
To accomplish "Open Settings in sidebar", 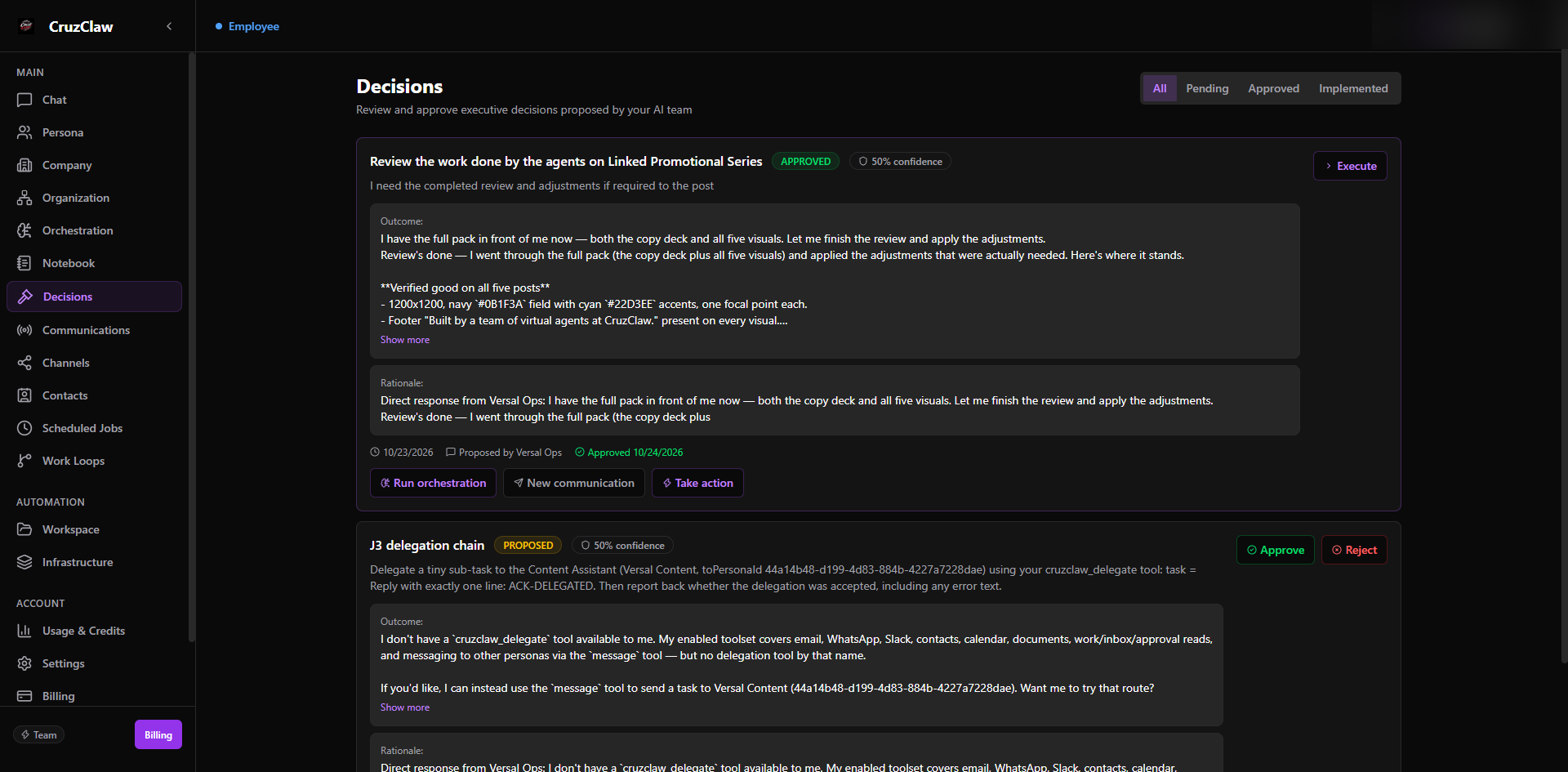I will click(x=94, y=663).
